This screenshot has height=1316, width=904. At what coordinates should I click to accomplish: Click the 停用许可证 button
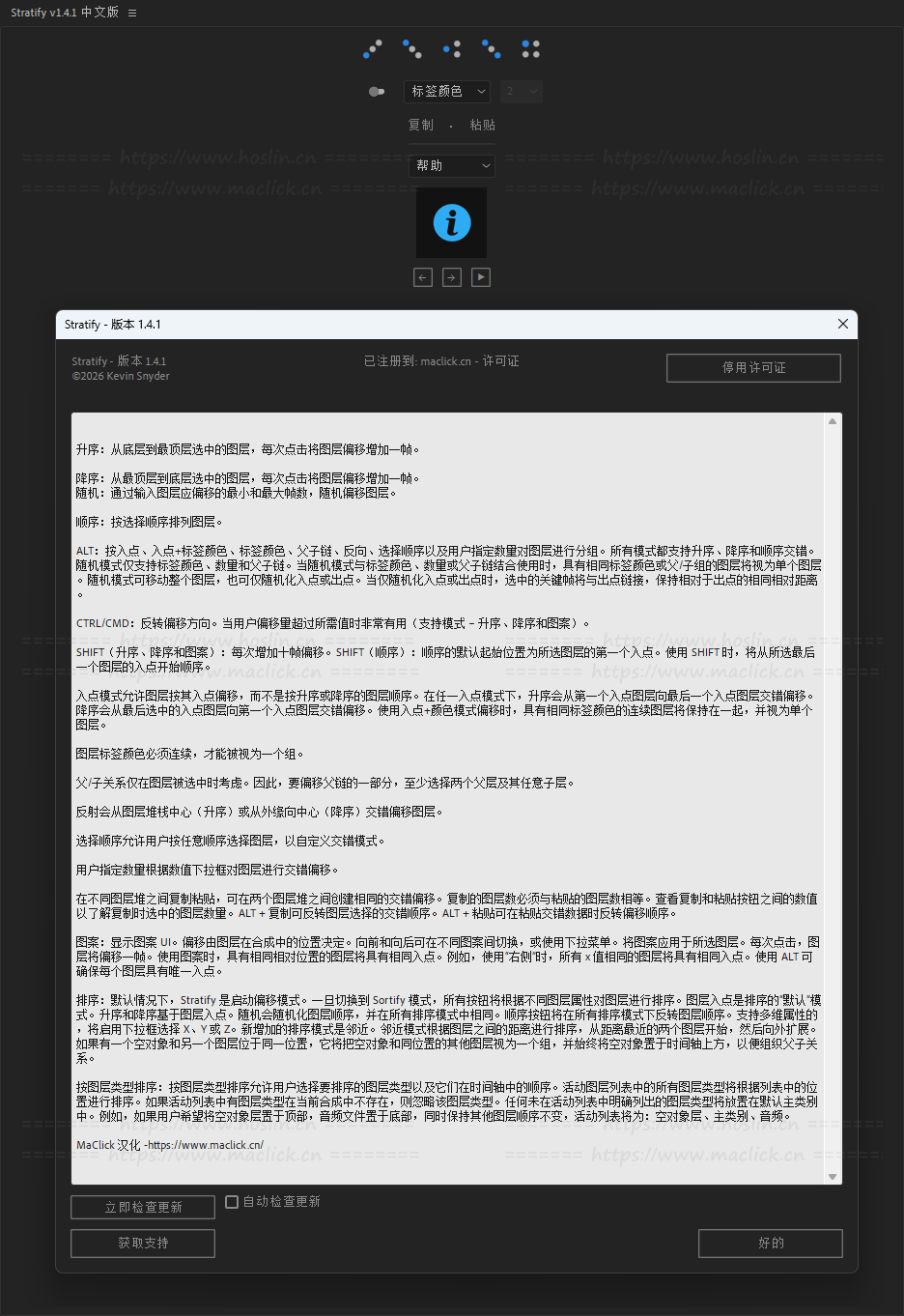753,367
